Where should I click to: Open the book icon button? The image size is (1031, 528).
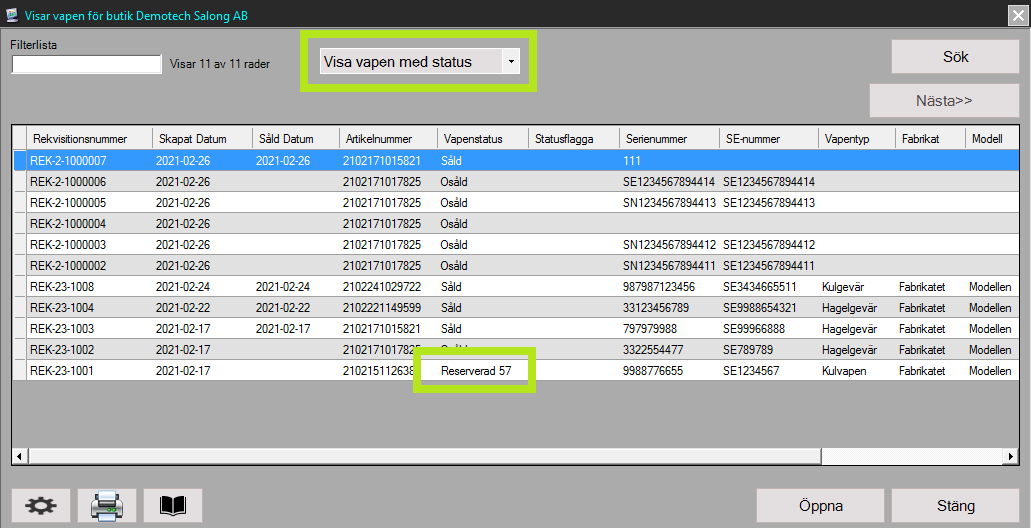click(173, 506)
